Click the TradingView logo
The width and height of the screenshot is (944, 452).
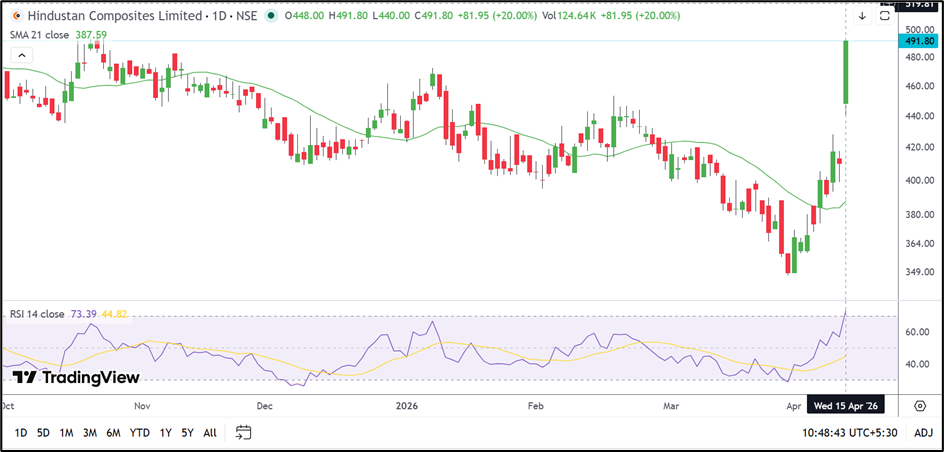[x=75, y=377]
